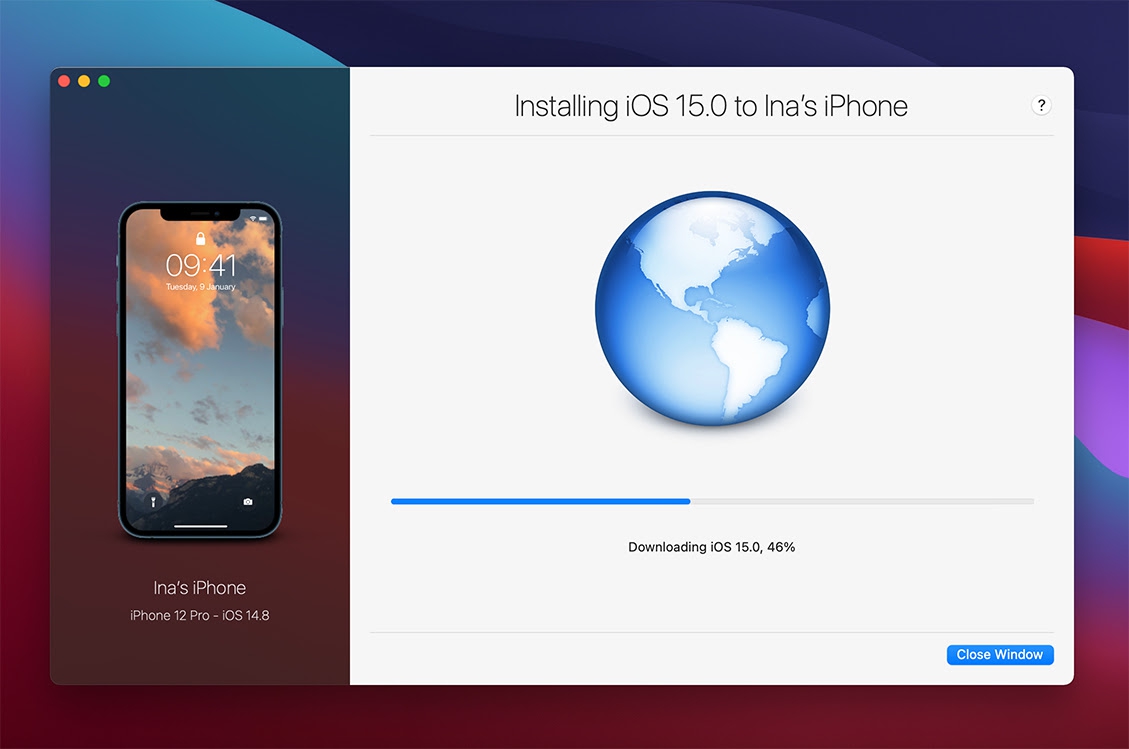Click the padlock icon on the iPhone screen
The height and width of the screenshot is (749, 1129).
coord(200,238)
